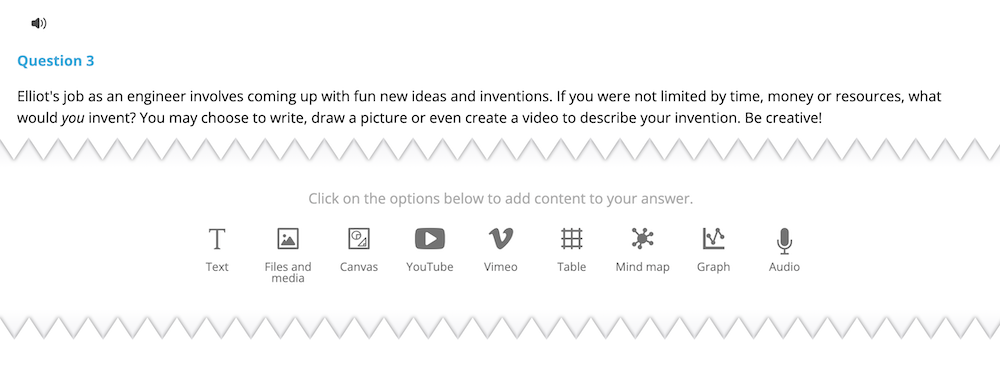Open Files and media picture icon
Viewport: 1000px width, 366px height.
click(x=288, y=239)
